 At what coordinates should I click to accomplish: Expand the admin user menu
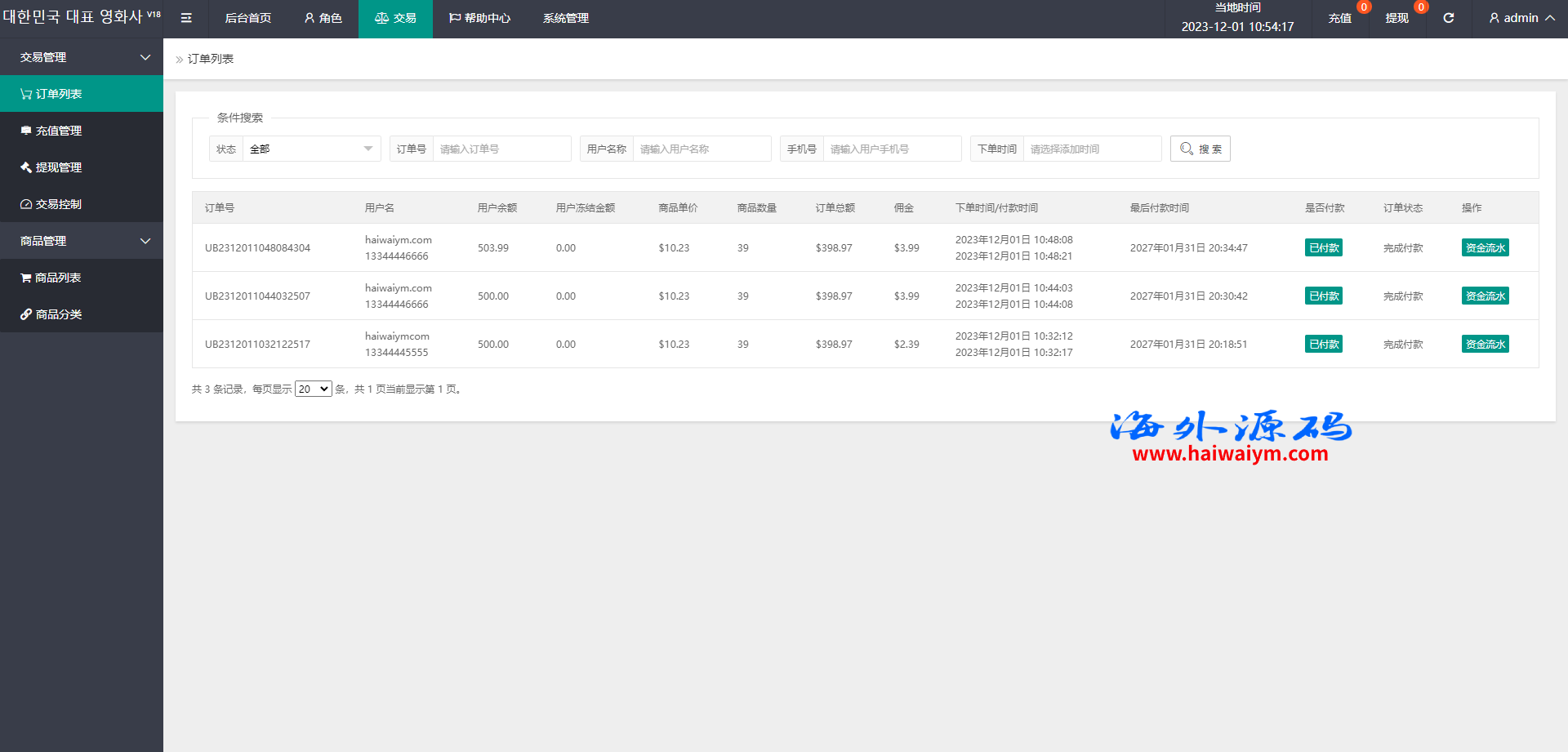click(1521, 18)
